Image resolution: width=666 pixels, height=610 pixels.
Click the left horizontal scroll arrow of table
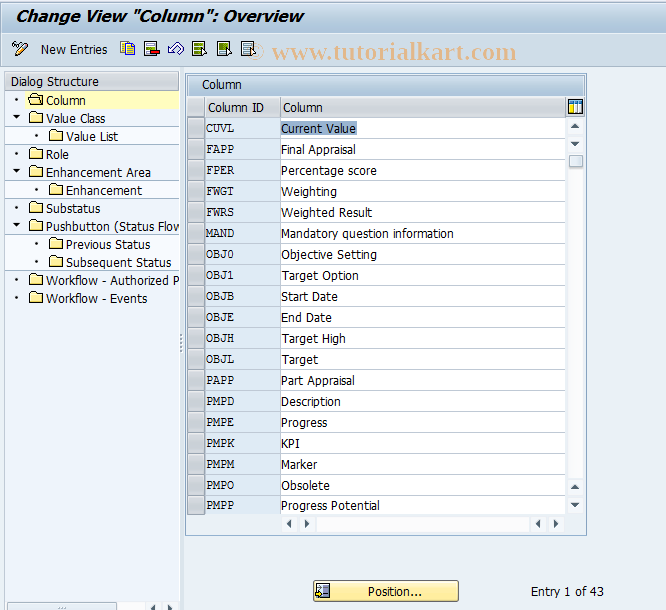tap(289, 524)
